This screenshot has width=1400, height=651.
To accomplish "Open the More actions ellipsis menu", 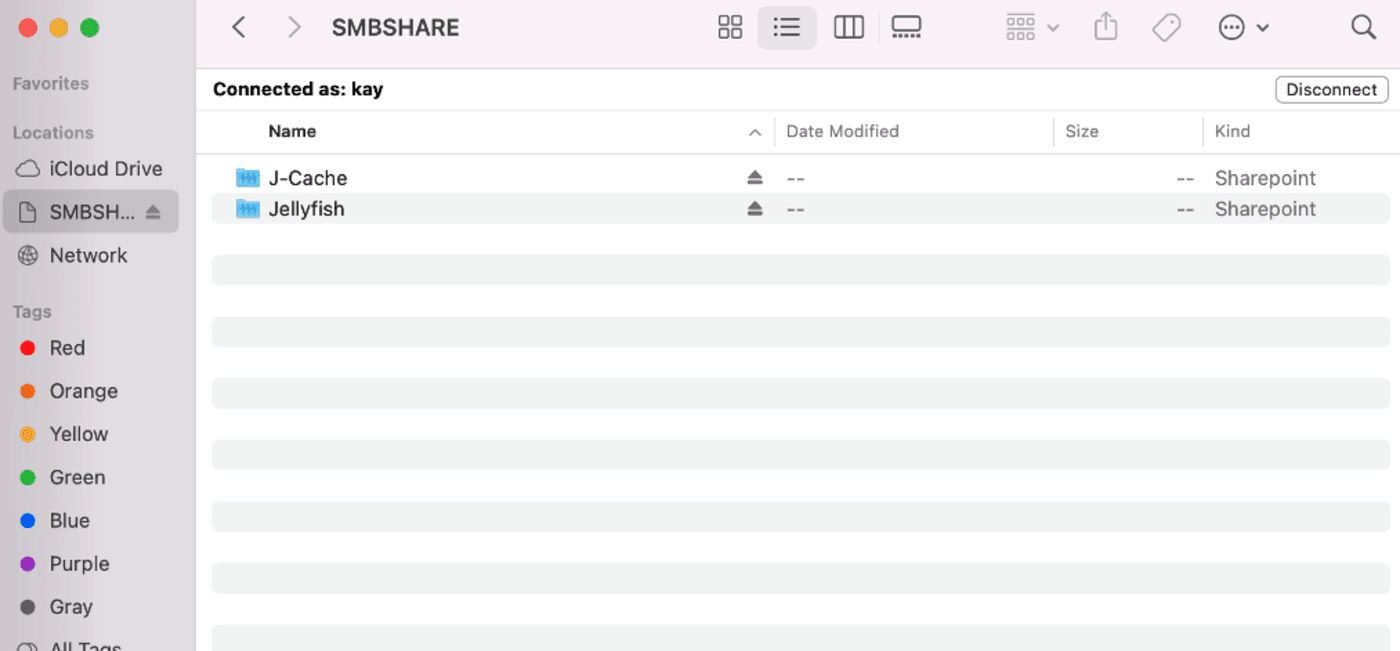I will (1243, 28).
